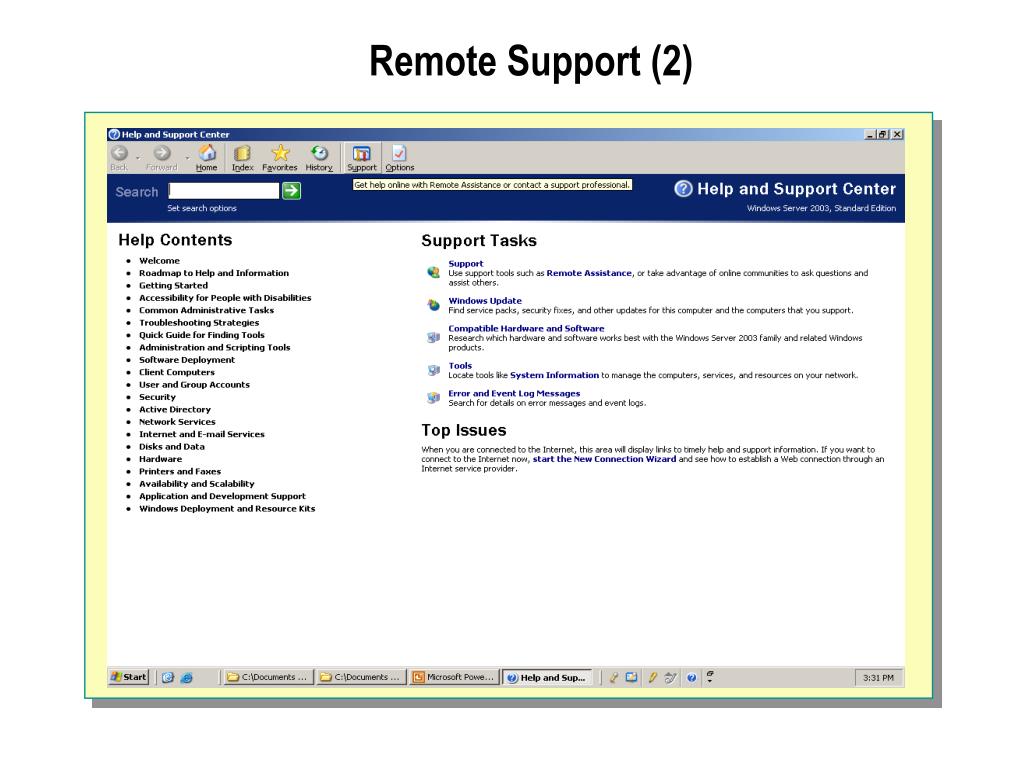Open the Hardware help topic
Viewport: 1024px width, 768px height.
[161, 459]
